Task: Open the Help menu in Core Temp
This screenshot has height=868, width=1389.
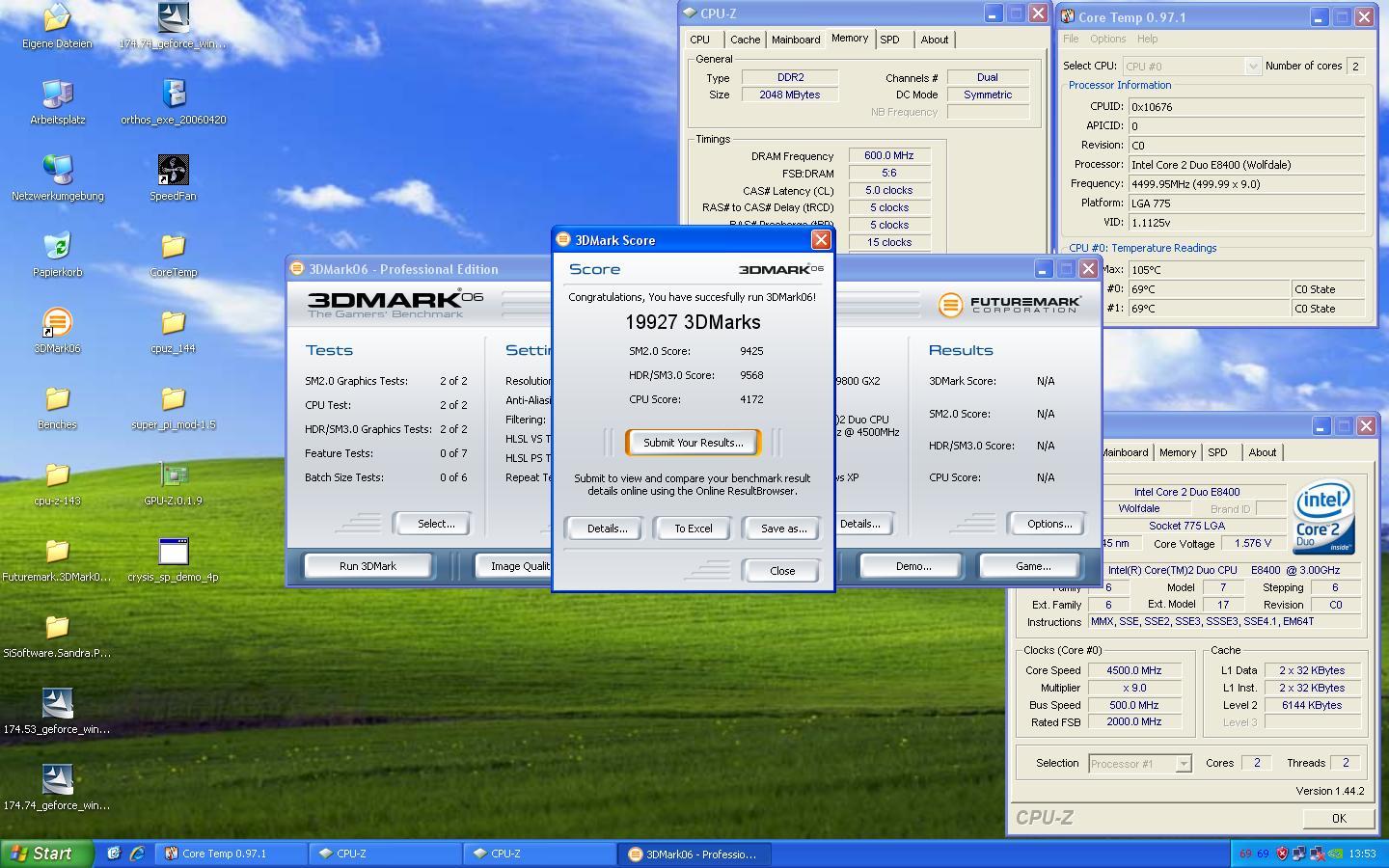Action: [1147, 39]
